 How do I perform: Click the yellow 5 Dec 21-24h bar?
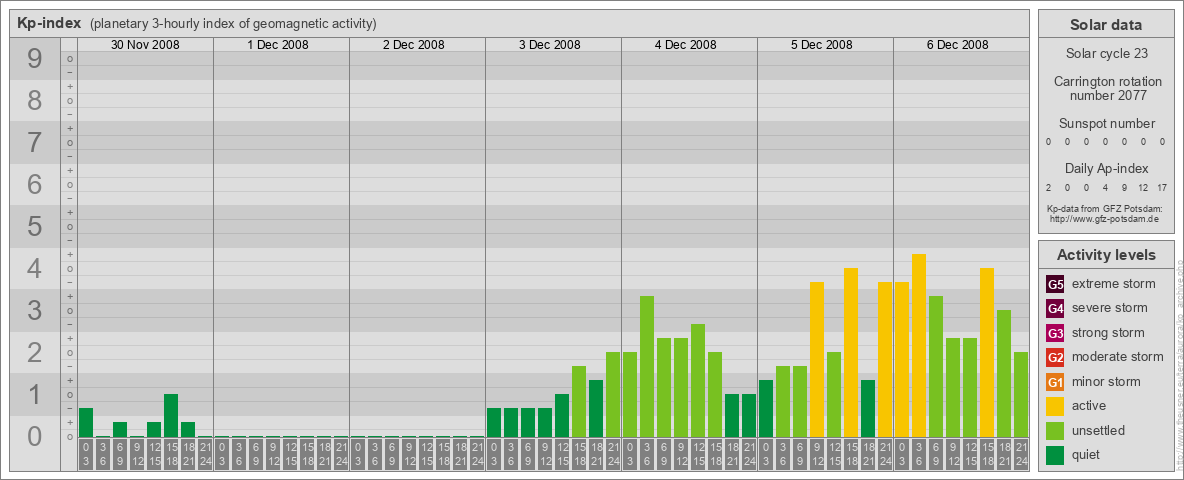point(885,359)
